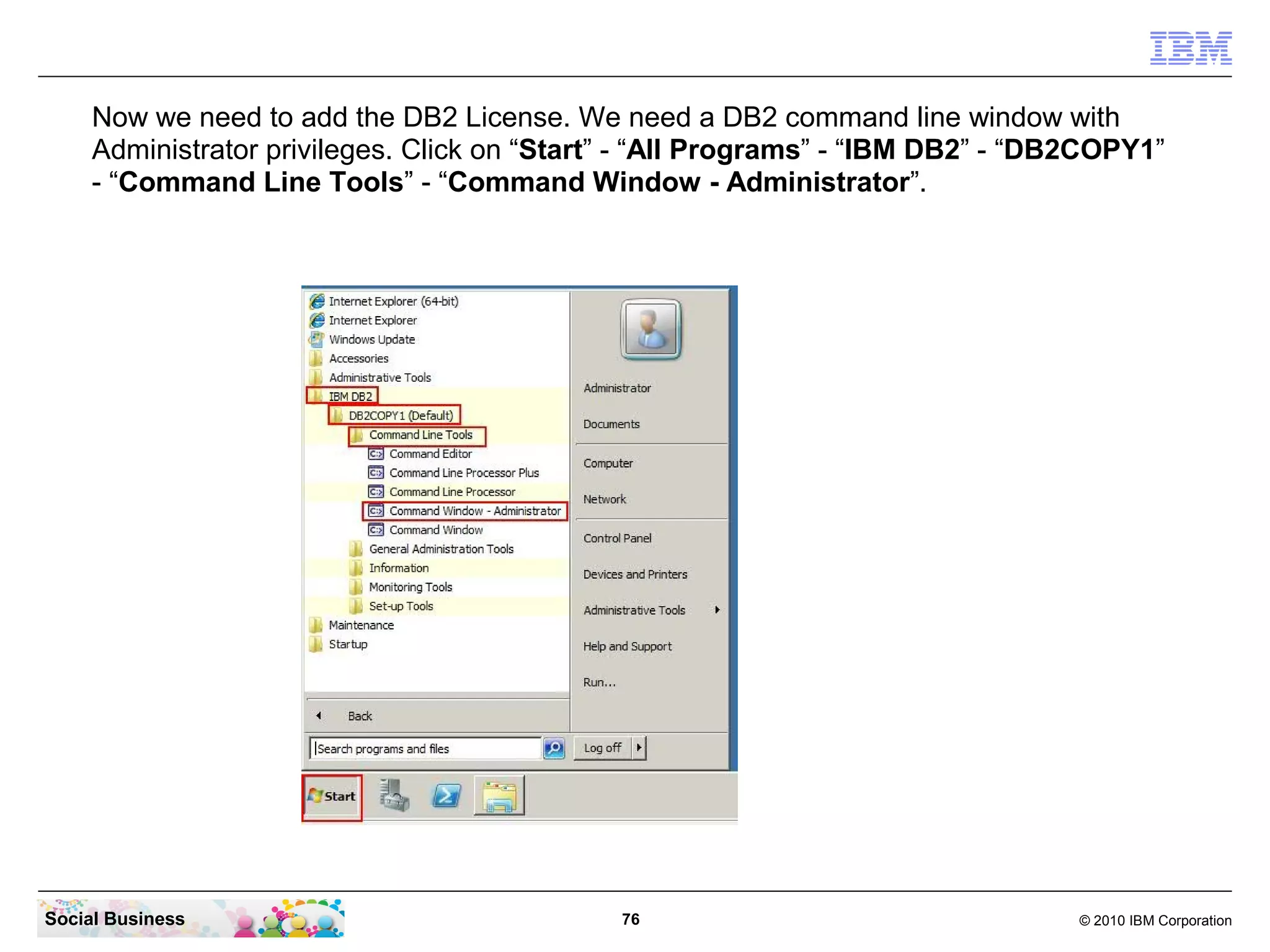
Task: Open Documents from the right pane
Action: [611, 424]
